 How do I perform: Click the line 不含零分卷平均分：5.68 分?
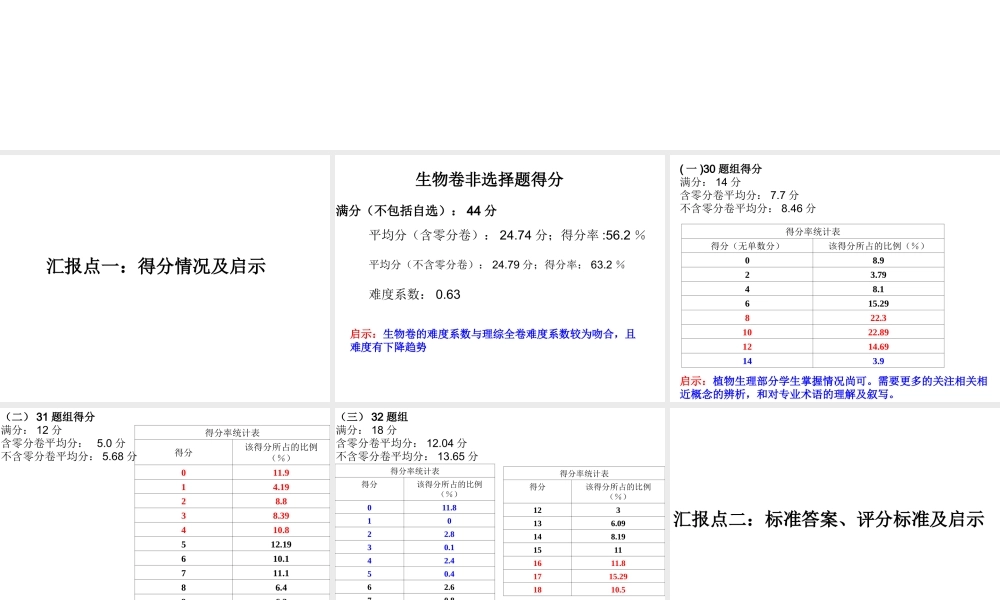(x=69, y=457)
